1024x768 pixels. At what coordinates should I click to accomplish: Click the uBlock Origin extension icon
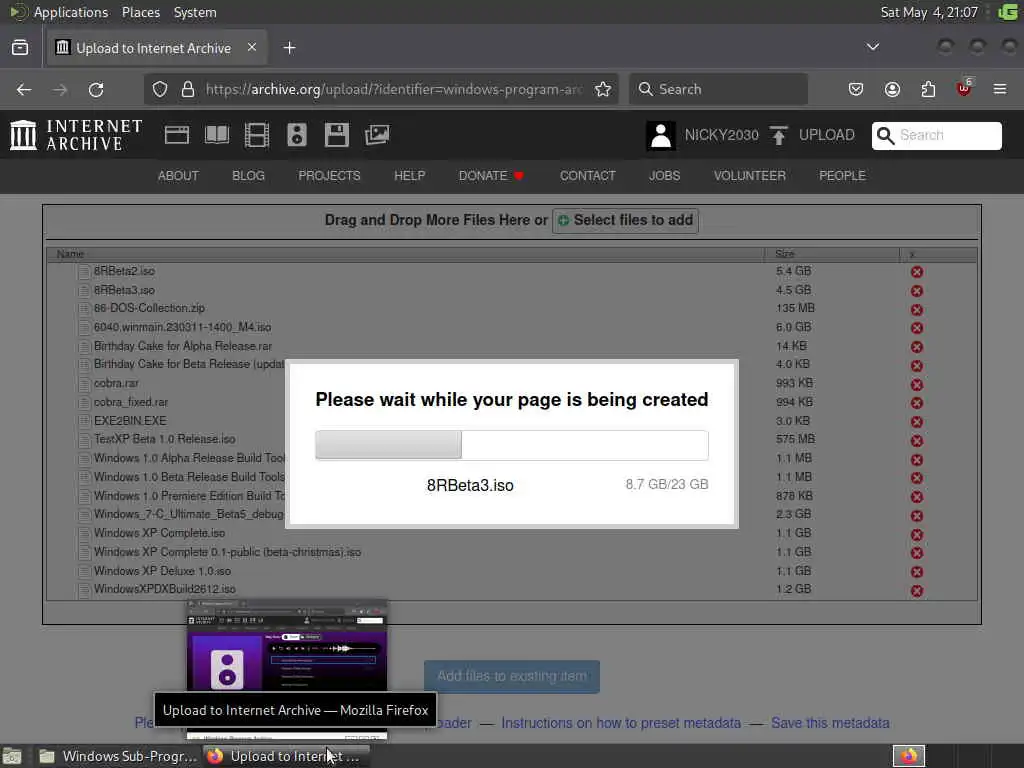tap(964, 89)
